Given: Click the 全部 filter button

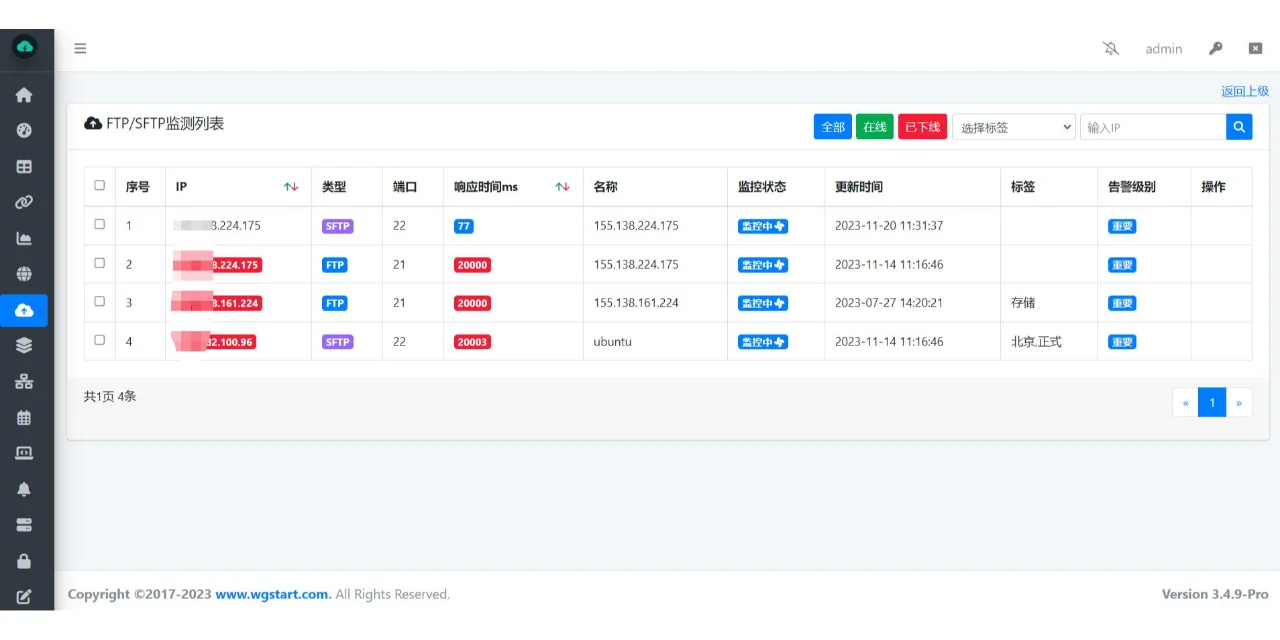Looking at the screenshot, I should (x=833, y=127).
